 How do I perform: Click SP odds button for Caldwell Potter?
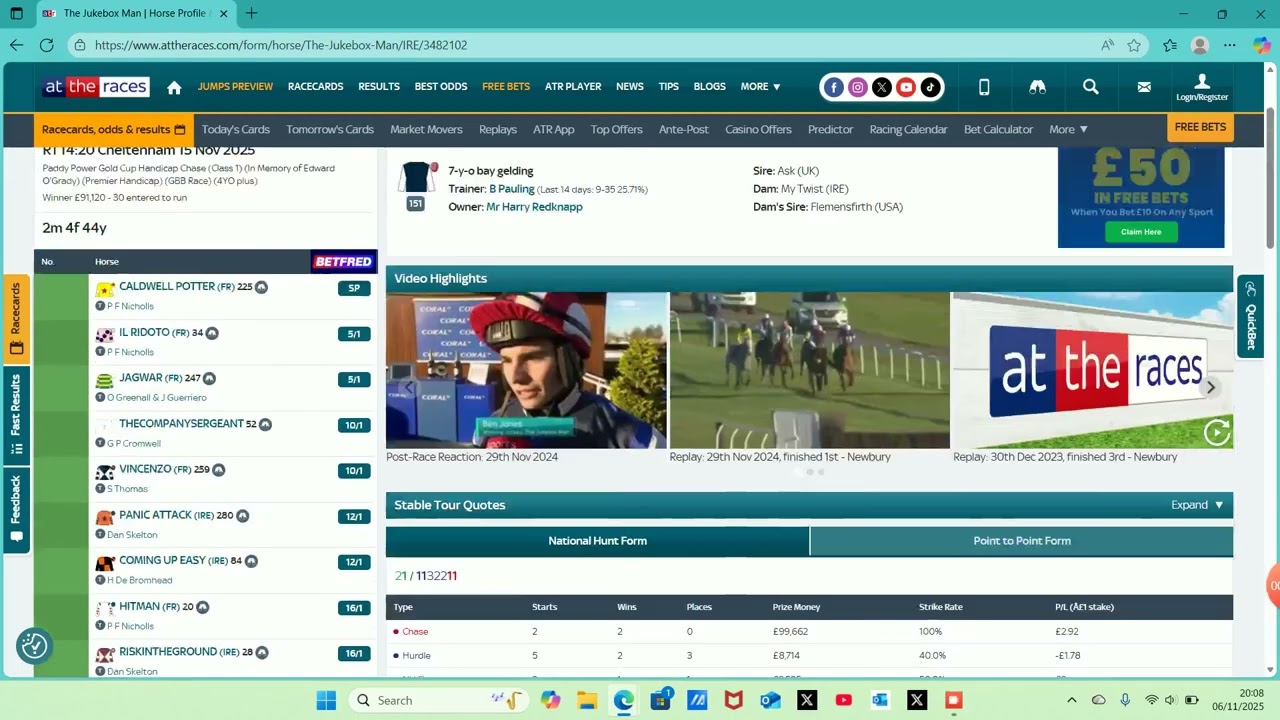[x=354, y=288]
